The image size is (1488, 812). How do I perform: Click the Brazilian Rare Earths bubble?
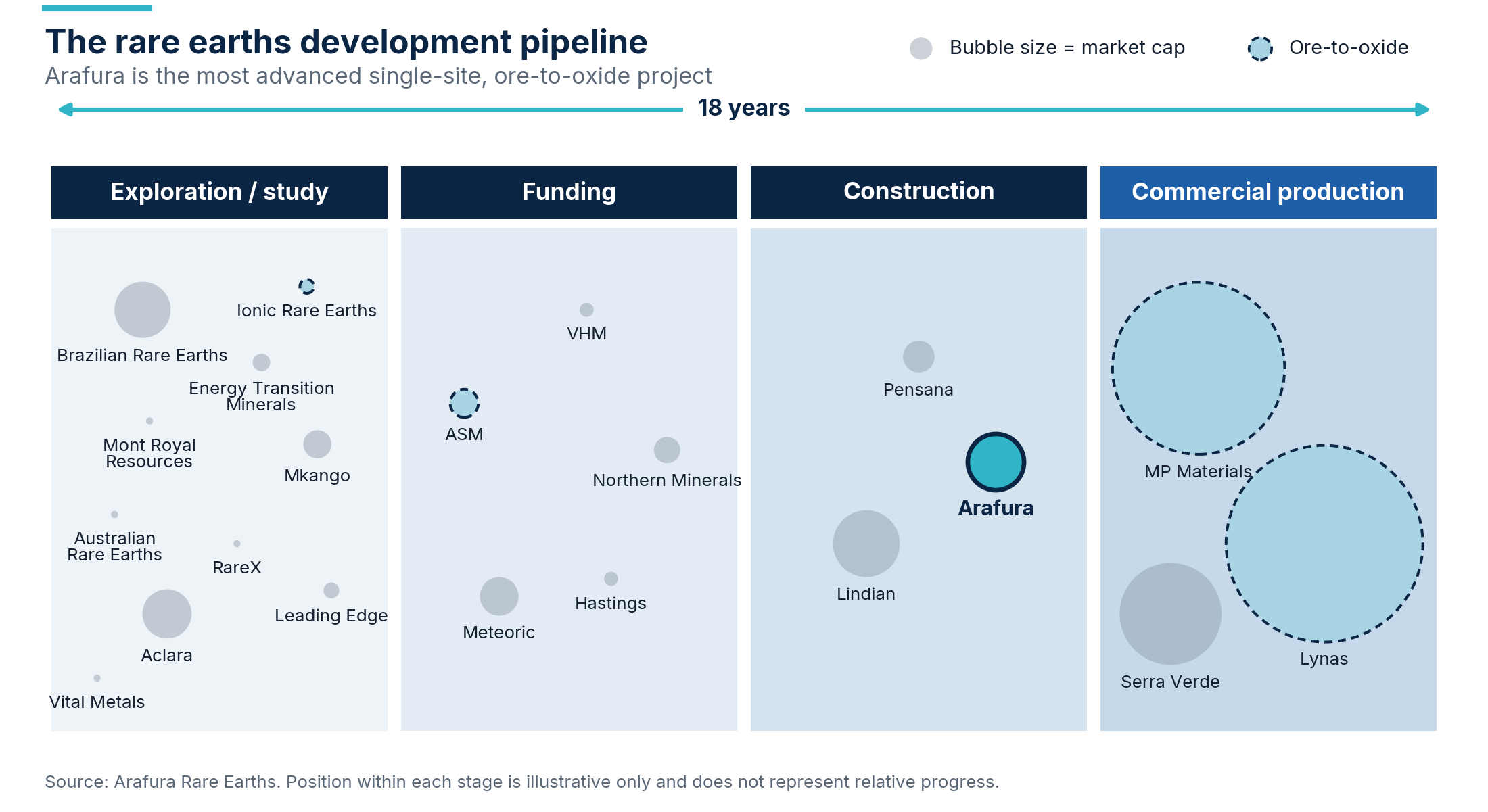pos(142,309)
